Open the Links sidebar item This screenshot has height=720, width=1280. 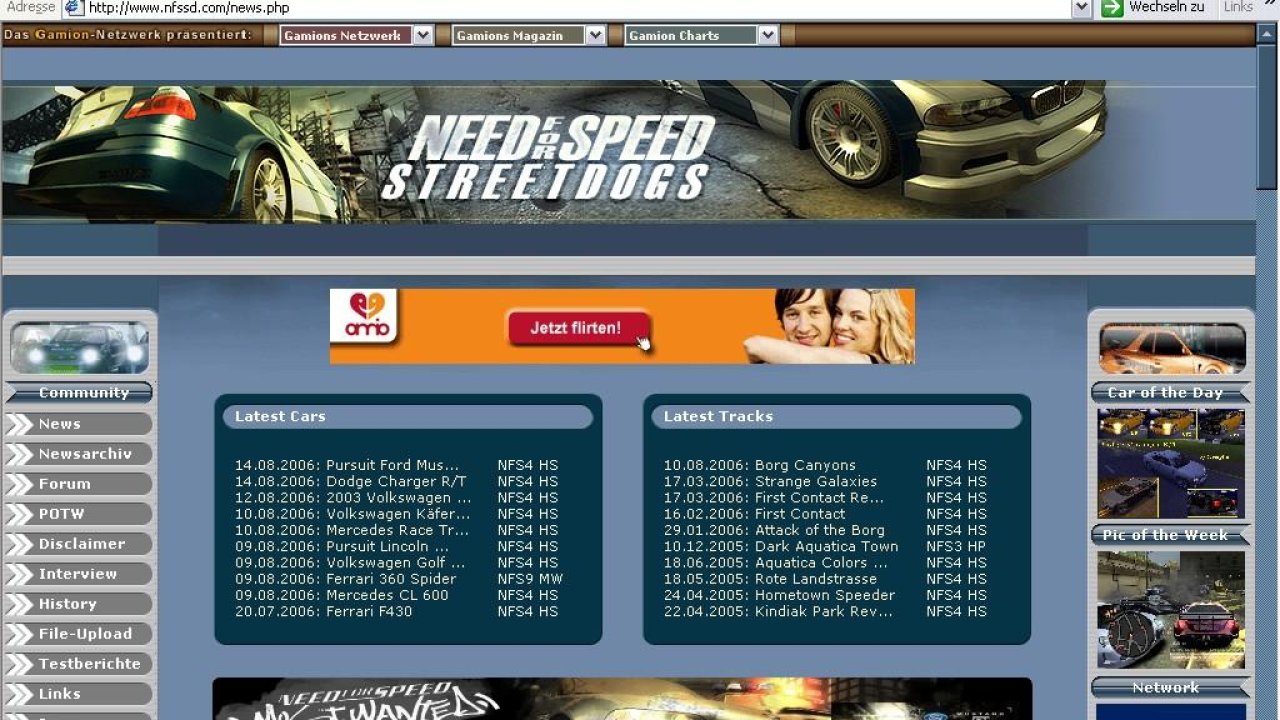[x=60, y=694]
